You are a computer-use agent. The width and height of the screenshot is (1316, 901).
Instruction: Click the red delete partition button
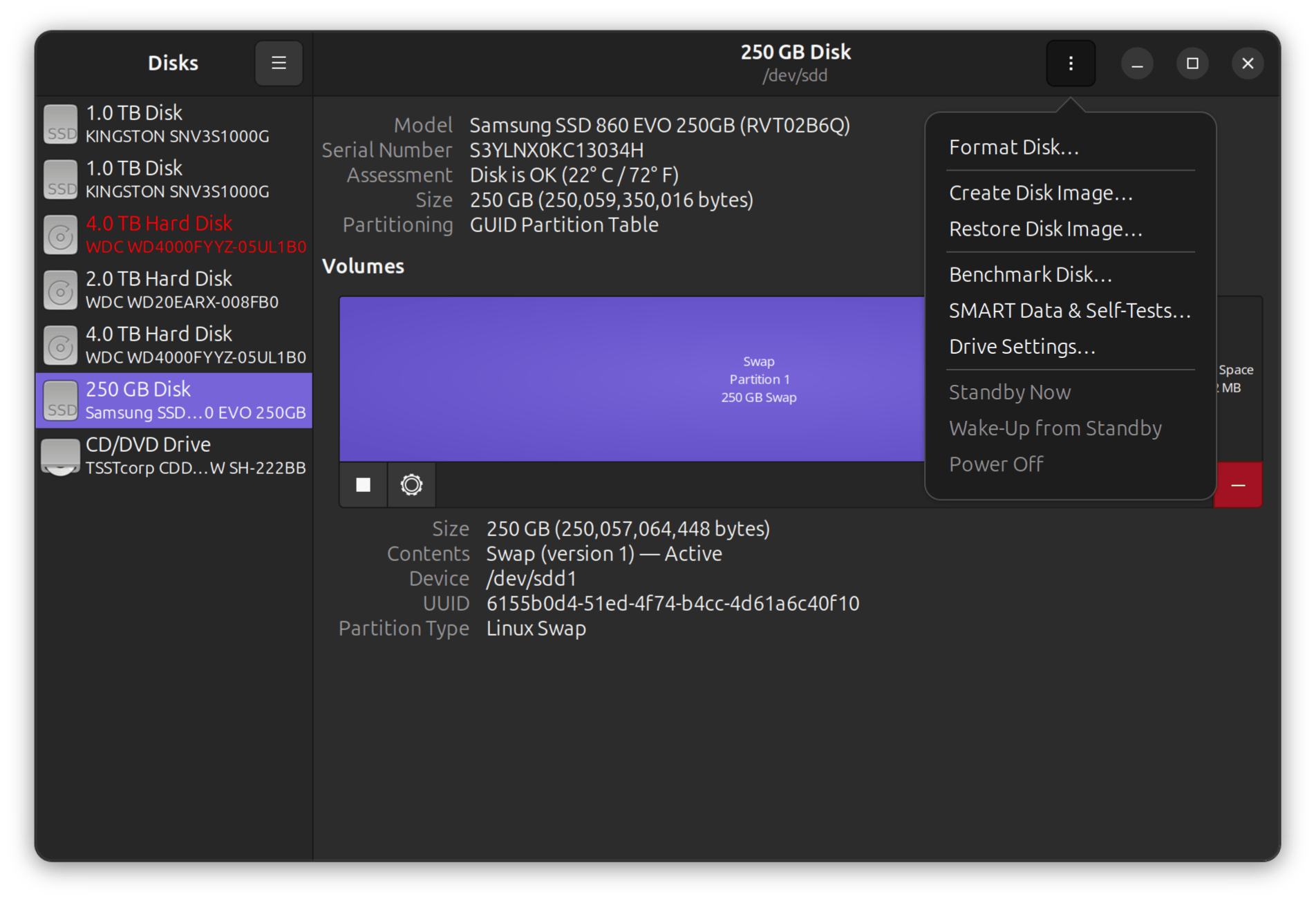click(x=1237, y=485)
